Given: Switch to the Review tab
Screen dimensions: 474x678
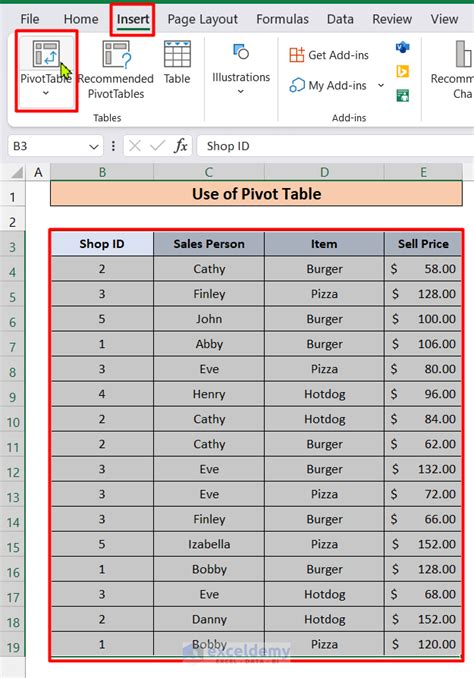Looking at the screenshot, I should click(392, 19).
